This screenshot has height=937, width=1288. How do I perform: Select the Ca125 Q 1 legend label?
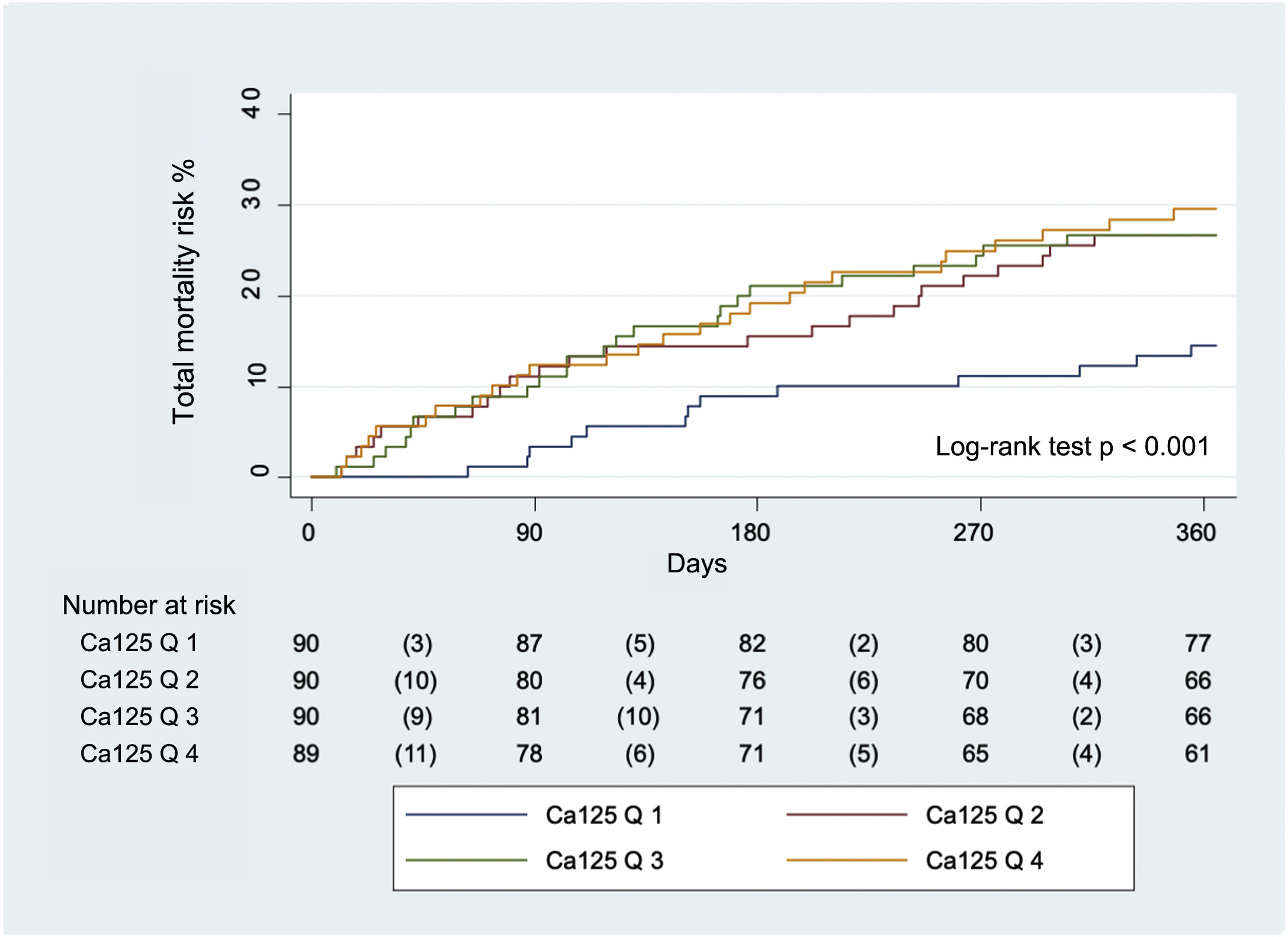pyautogui.click(x=604, y=815)
